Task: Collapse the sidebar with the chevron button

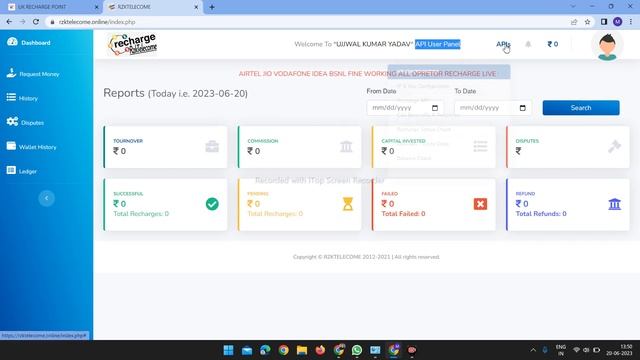Action: (47, 198)
